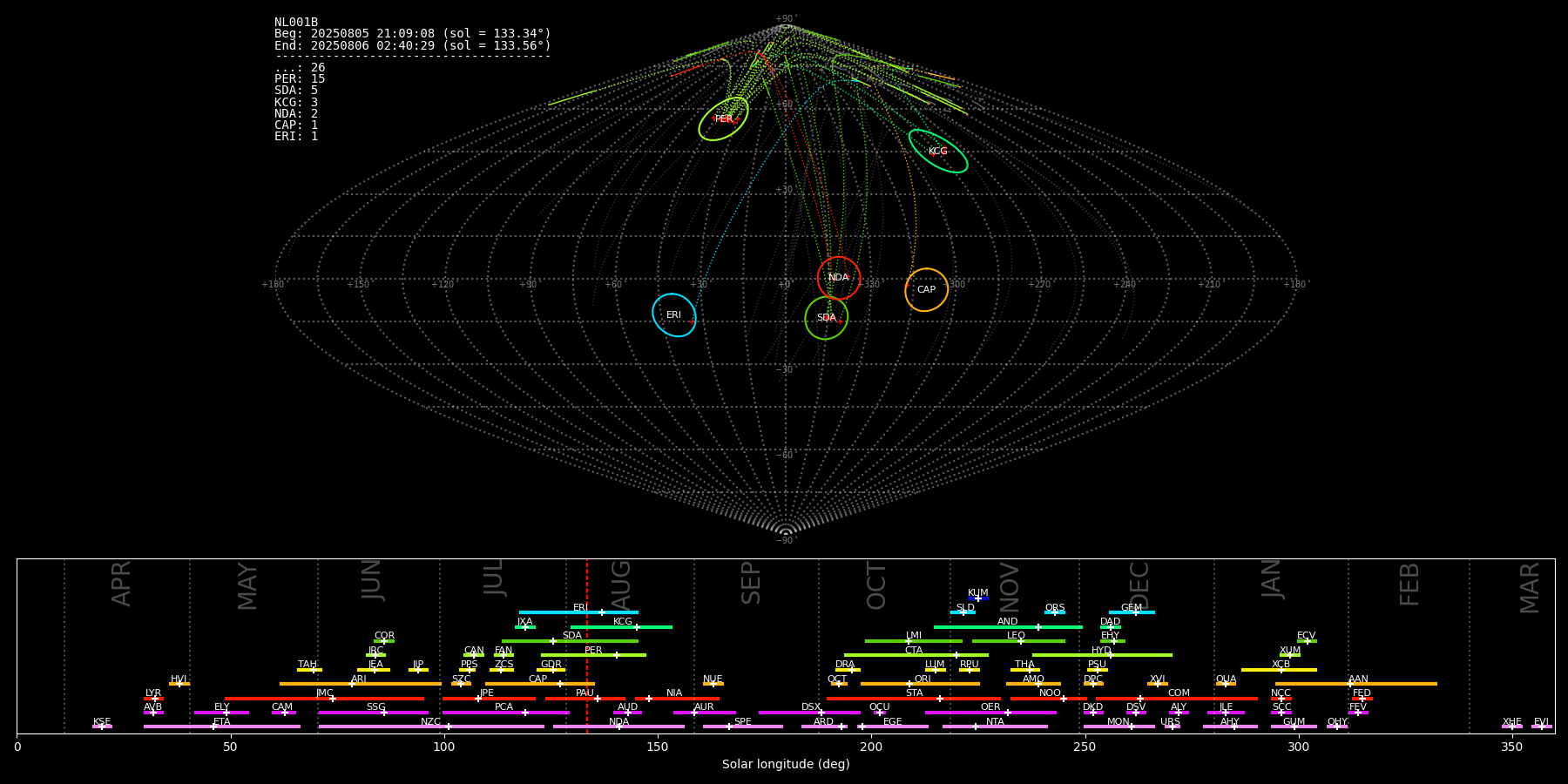Screen dimensions: 1568x784
Task: Click the LYR shower marker in the timeline
Action: tap(153, 698)
